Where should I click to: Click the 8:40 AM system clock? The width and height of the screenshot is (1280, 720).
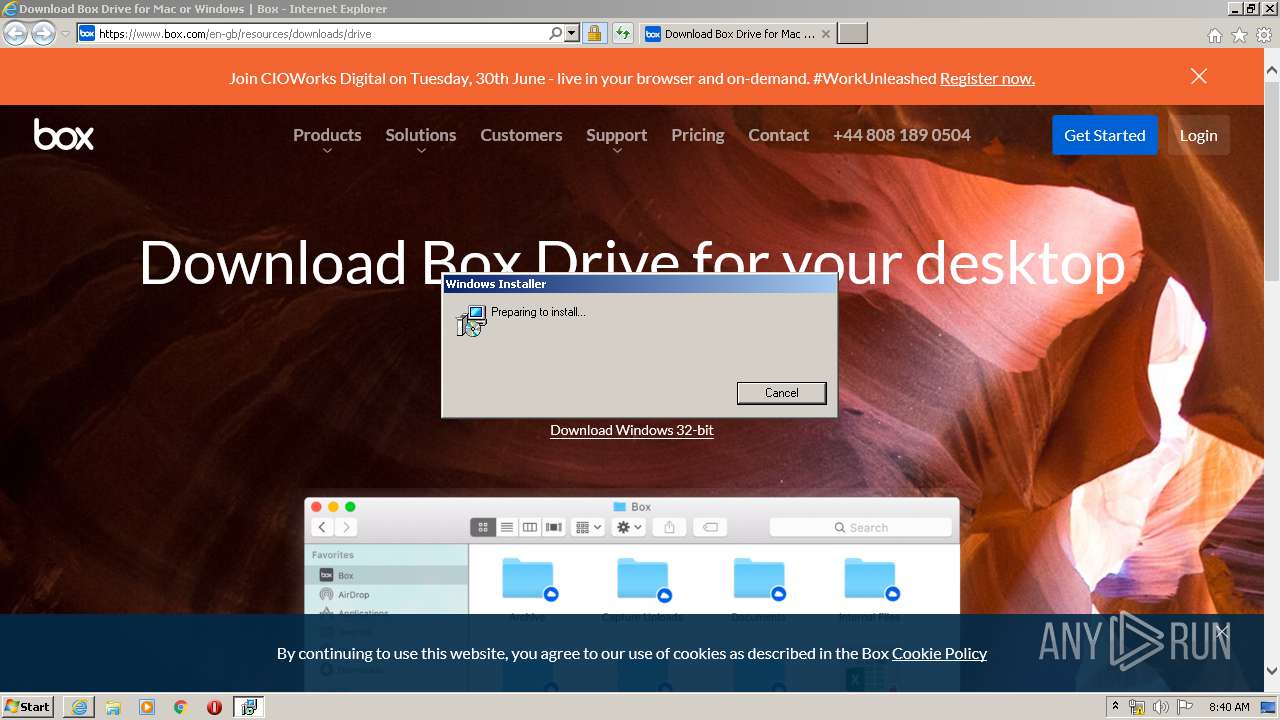pos(1229,707)
